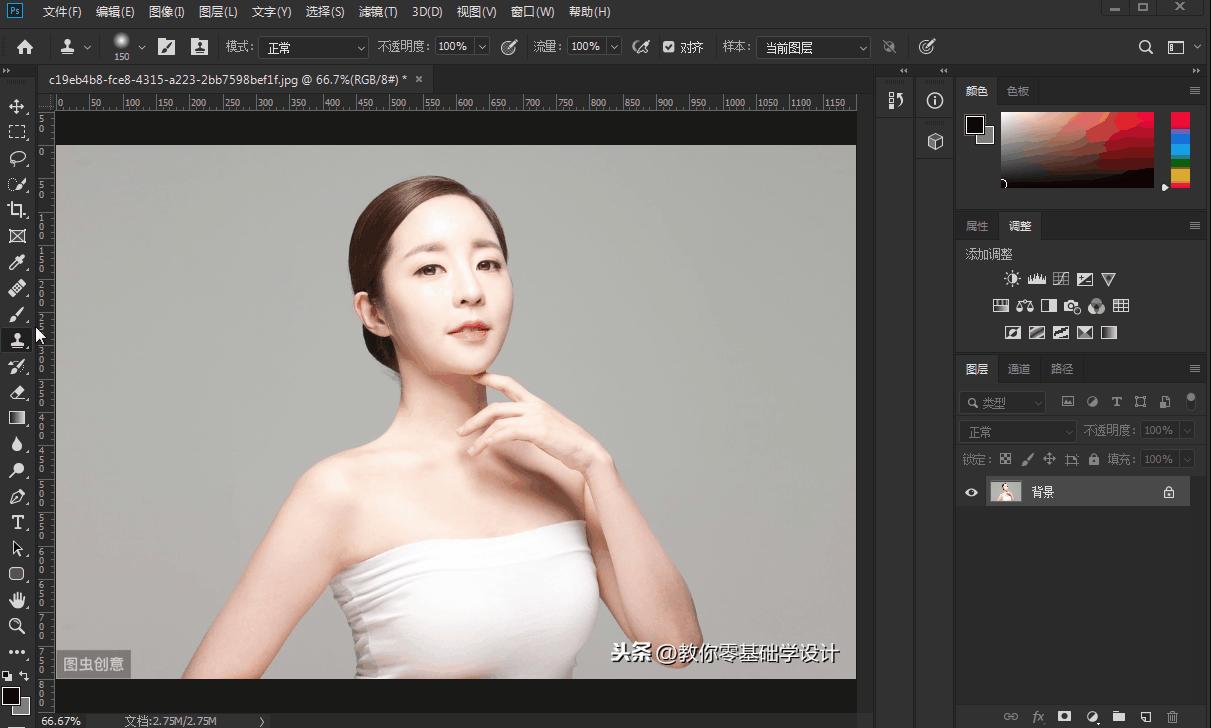Expand the 样本 sample source dropdown
This screenshot has width=1211, height=728.
pyautogui.click(x=812, y=47)
